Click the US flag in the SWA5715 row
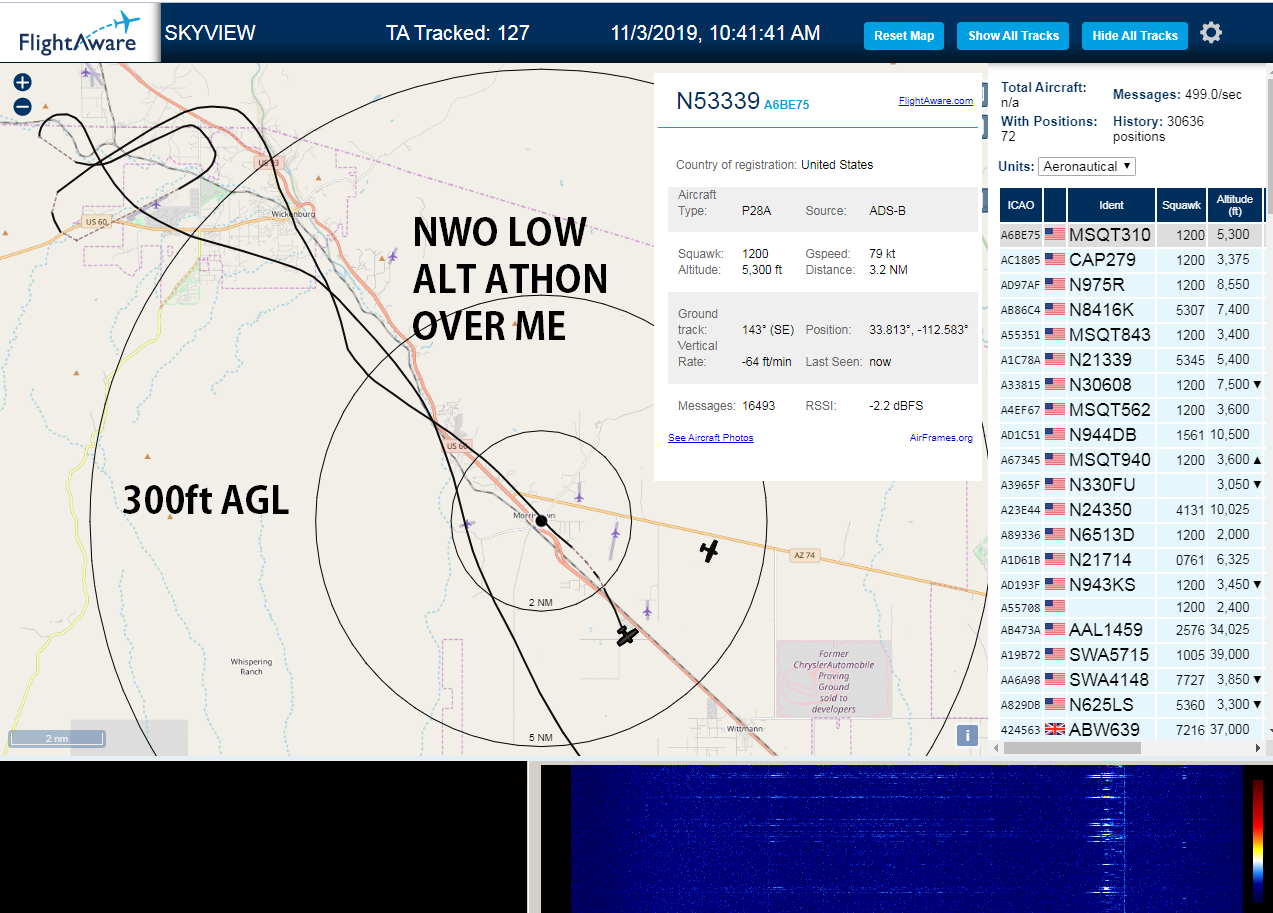This screenshot has height=913, width=1273. pyautogui.click(x=1055, y=655)
